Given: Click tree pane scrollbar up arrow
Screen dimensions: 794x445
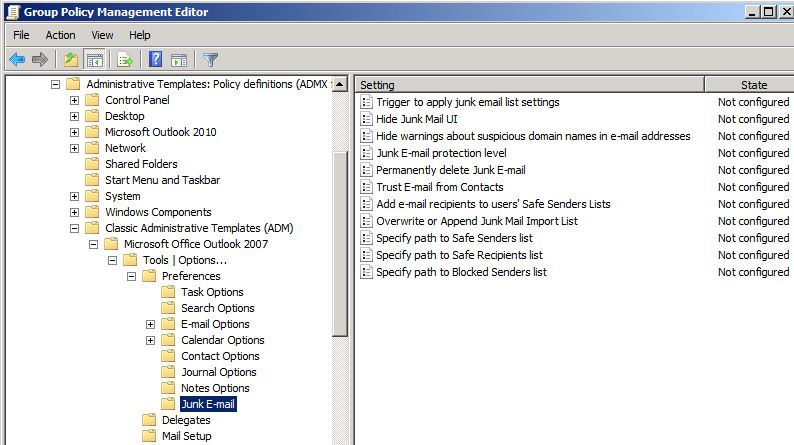Looking at the screenshot, I should click(x=340, y=84).
